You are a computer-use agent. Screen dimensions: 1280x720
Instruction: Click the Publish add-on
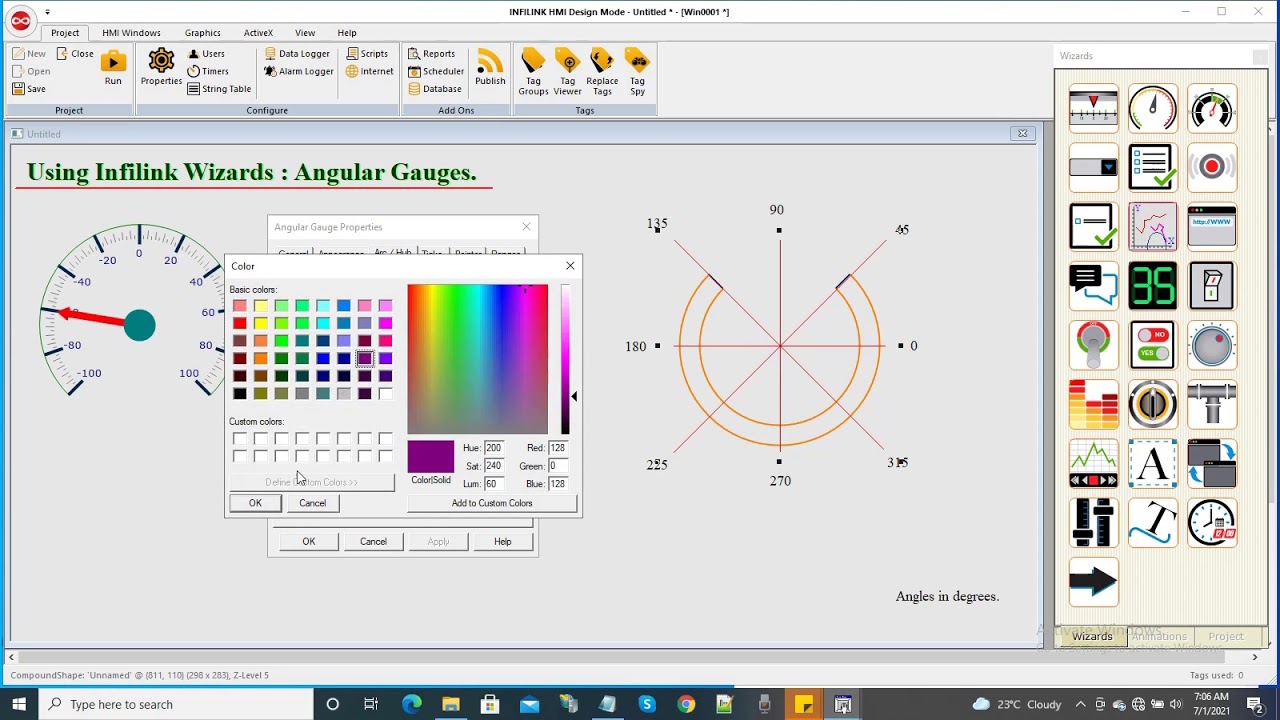coord(490,68)
